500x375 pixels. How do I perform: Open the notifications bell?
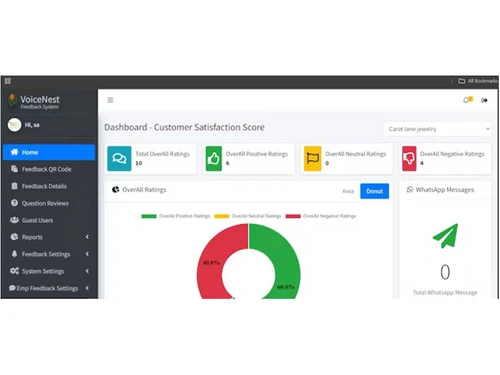468,100
